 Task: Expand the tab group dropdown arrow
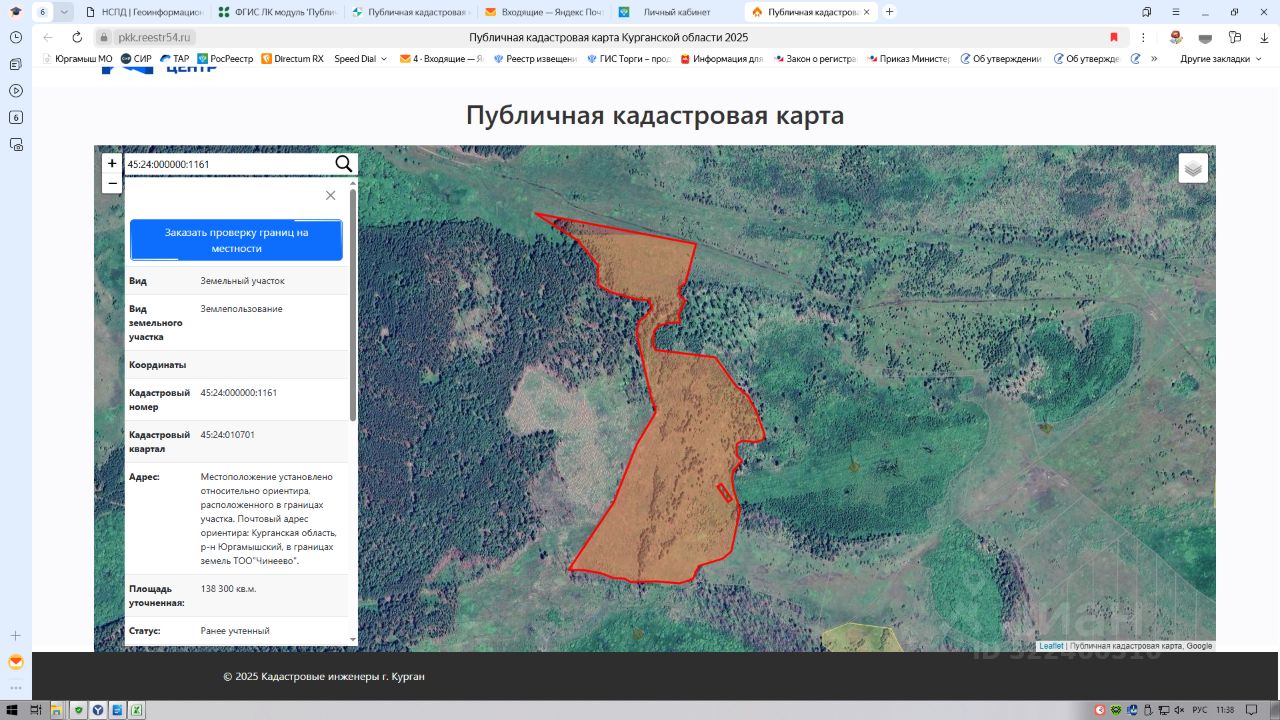coord(64,12)
